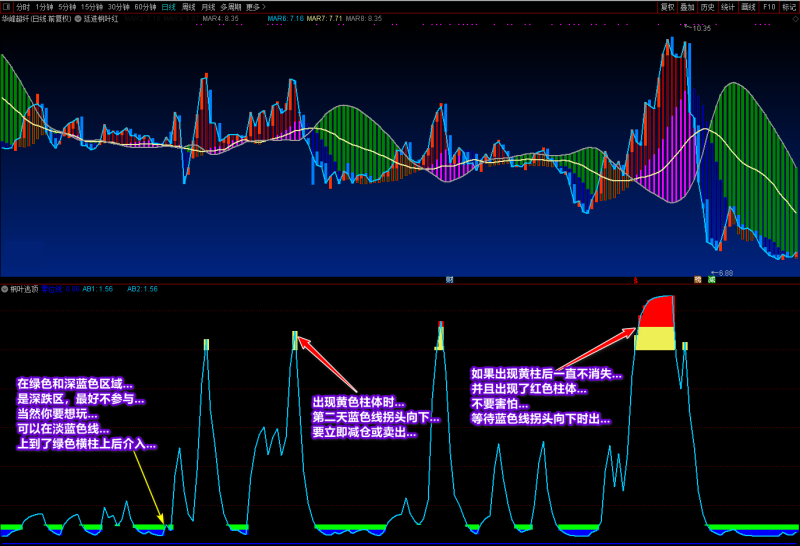Select the 5分钟 period tab
Viewport: 800px width, 546px height.
coord(68,6)
